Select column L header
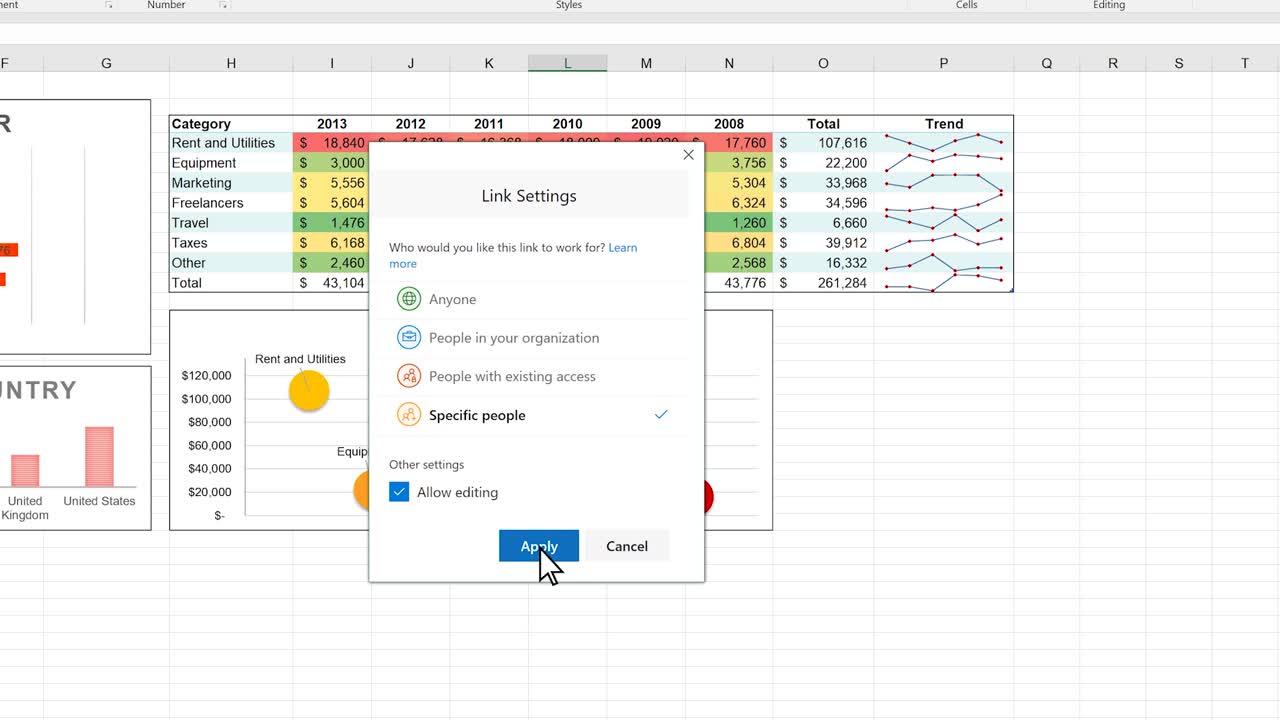This screenshot has width=1280, height=720. click(567, 63)
